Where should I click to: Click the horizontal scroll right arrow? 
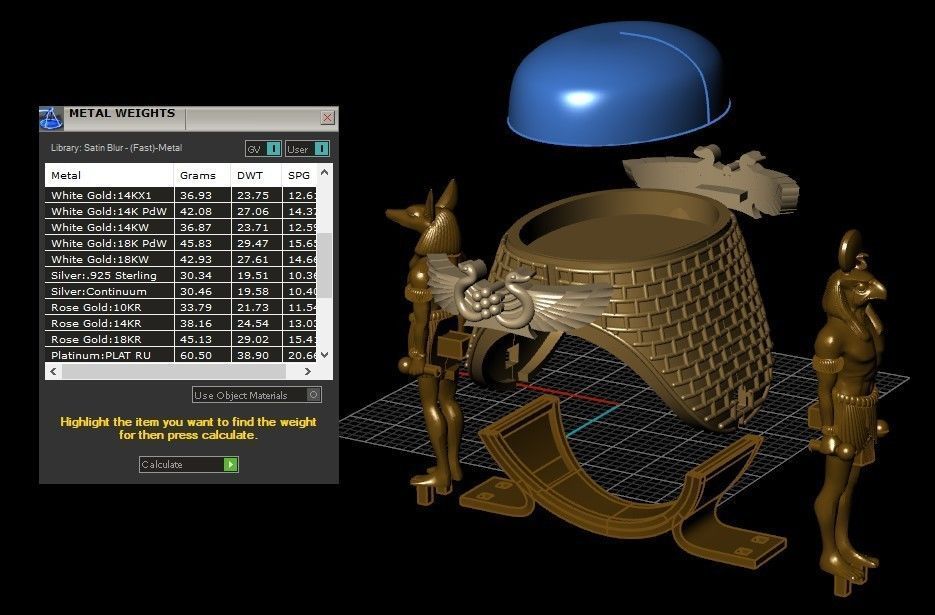click(x=308, y=371)
